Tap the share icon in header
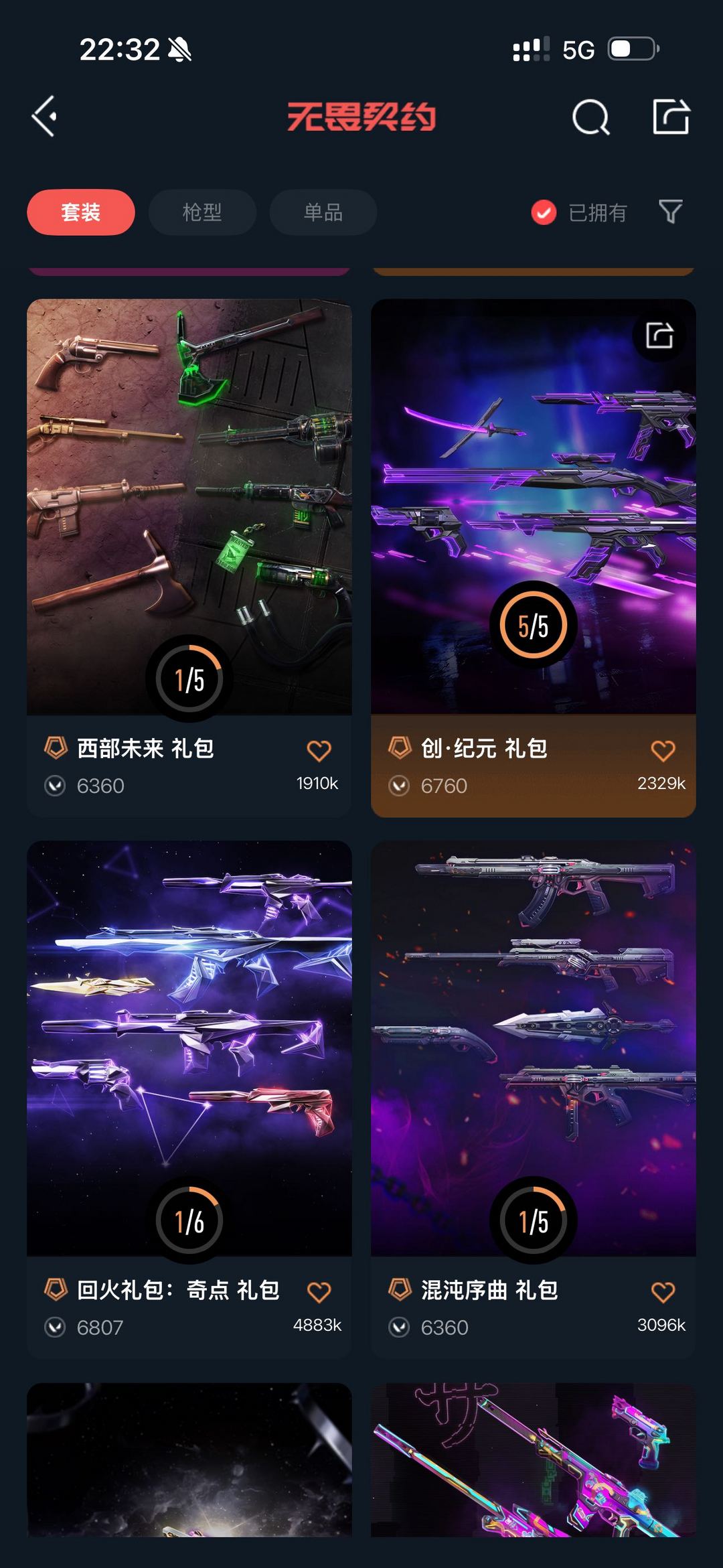 point(671,117)
